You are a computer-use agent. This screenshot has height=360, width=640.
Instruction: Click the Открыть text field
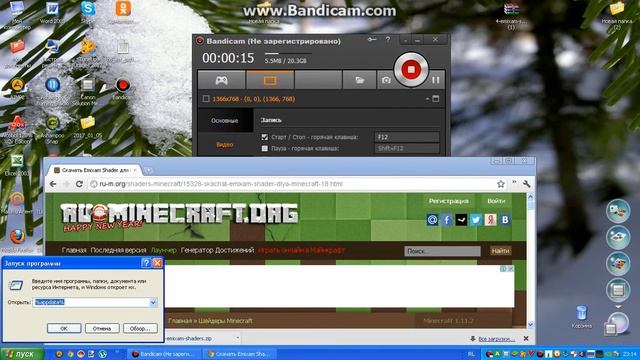click(x=91, y=302)
